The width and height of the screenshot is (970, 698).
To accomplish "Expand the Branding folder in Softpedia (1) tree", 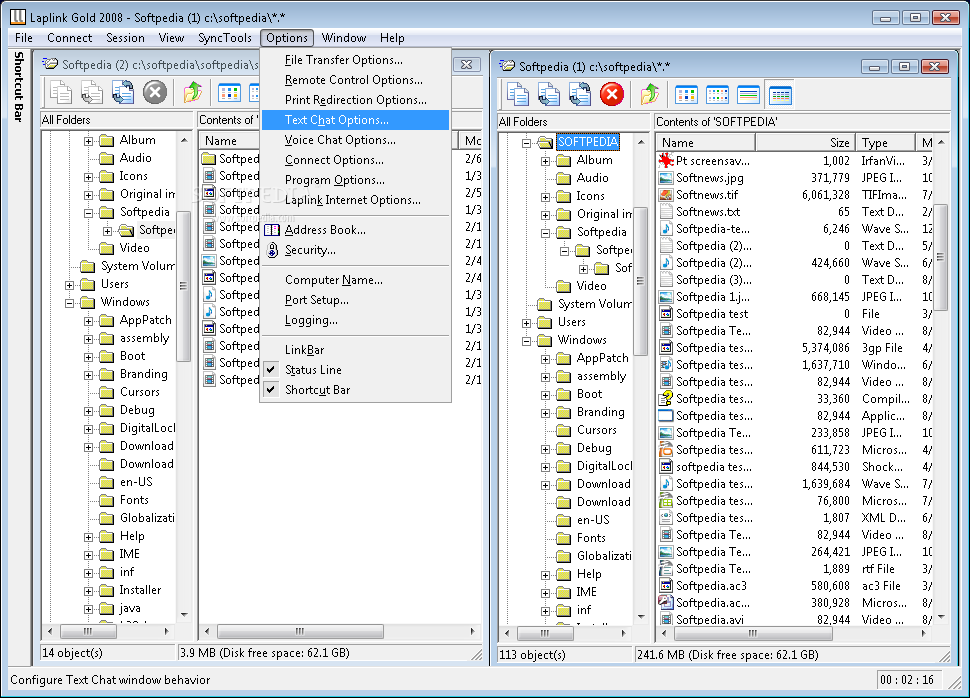I will [545, 413].
